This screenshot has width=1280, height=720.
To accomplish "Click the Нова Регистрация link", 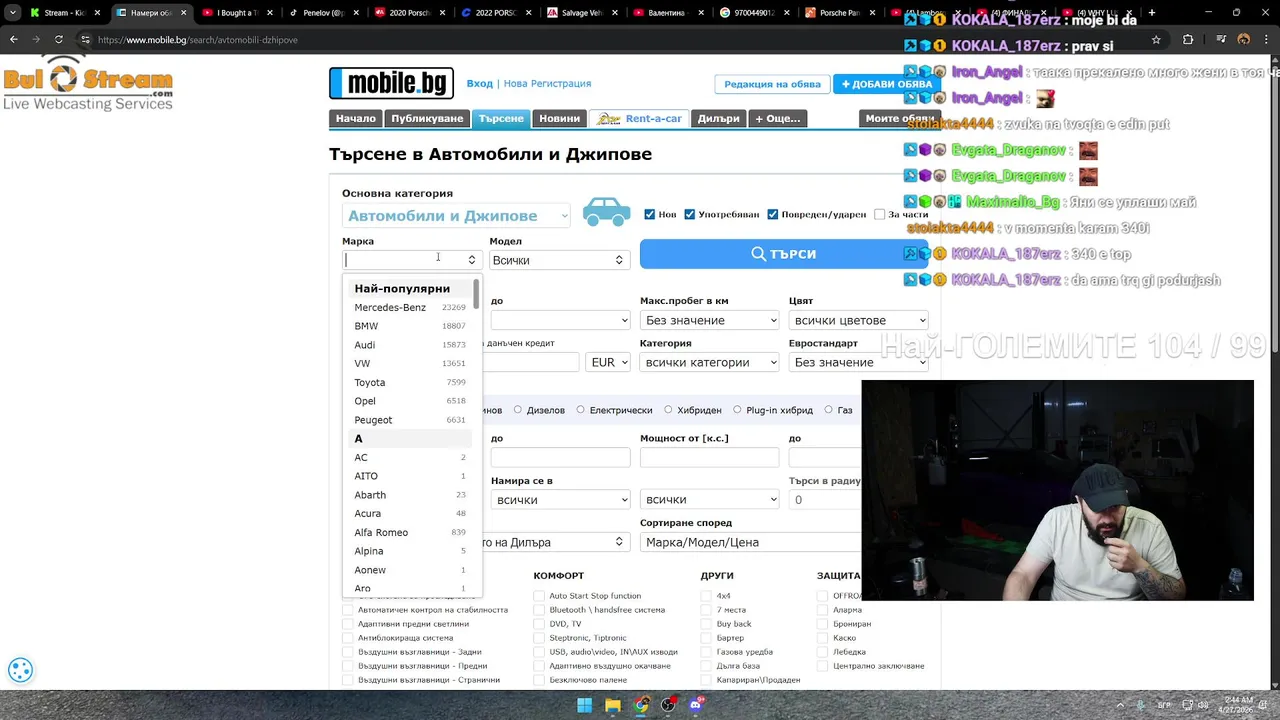I will pyautogui.click(x=547, y=84).
